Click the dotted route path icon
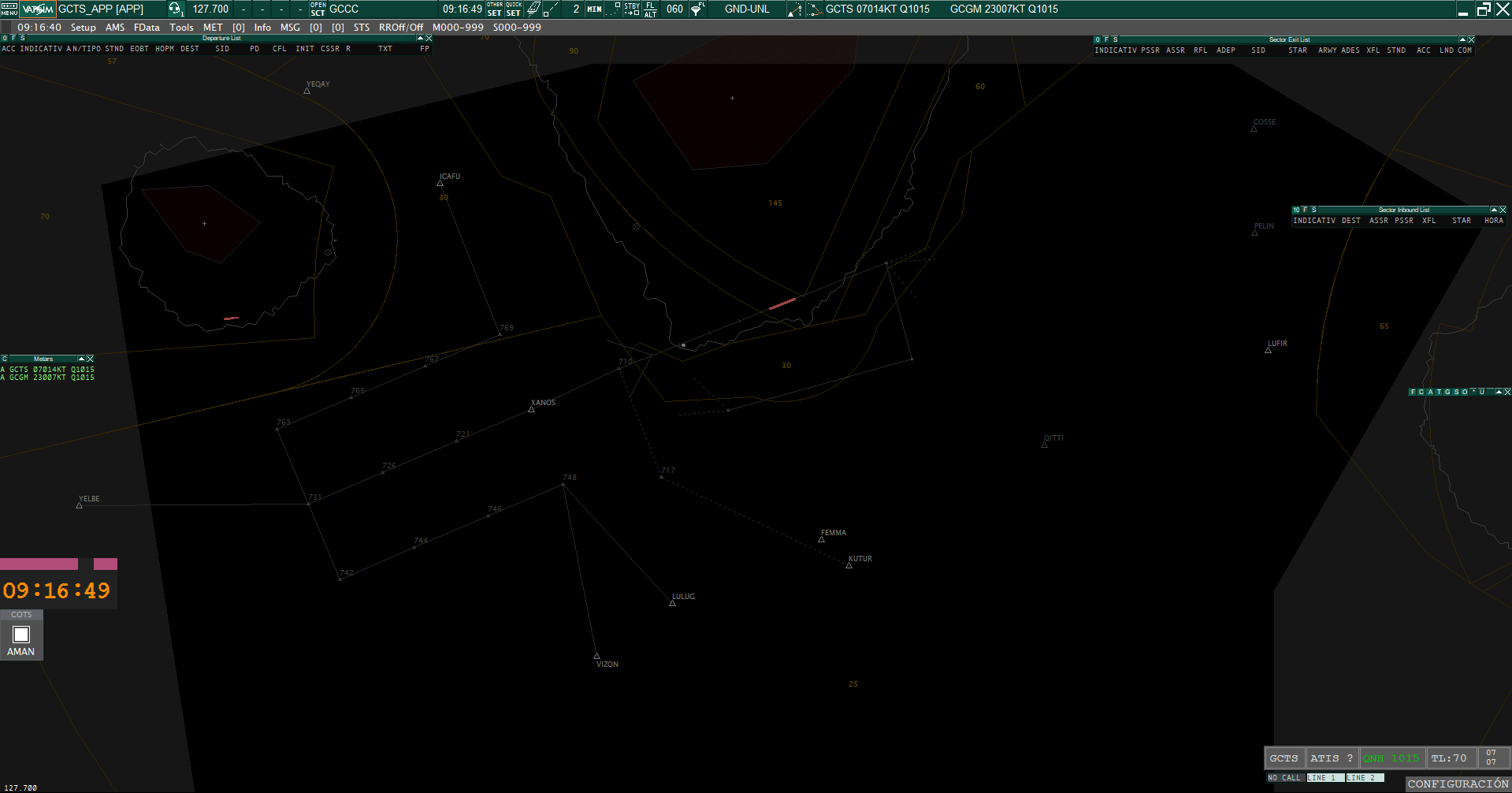This screenshot has width=1512, height=793. point(814,9)
